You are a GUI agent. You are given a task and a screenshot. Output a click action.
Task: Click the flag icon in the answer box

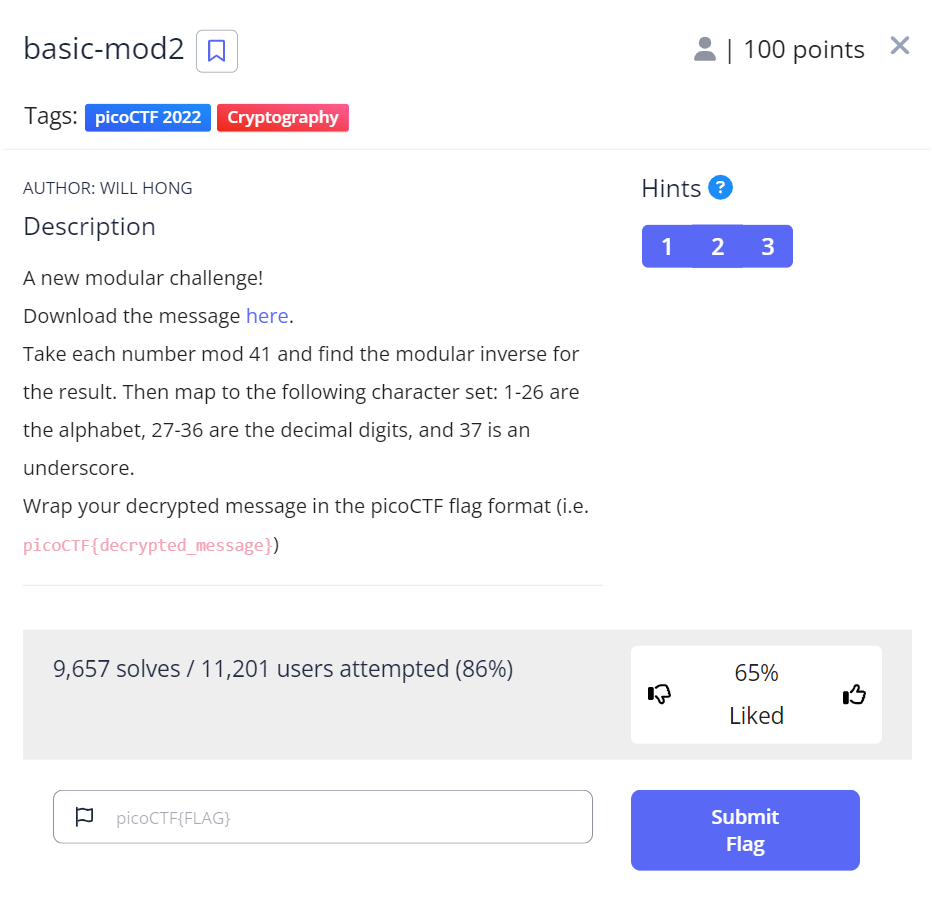(x=85, y=817)
